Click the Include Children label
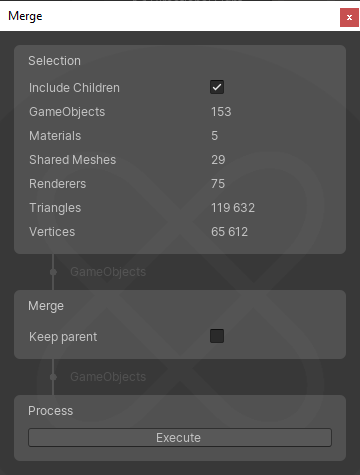Image resolution: width=360 pixels, height=475 pixels. click(74, 88)
